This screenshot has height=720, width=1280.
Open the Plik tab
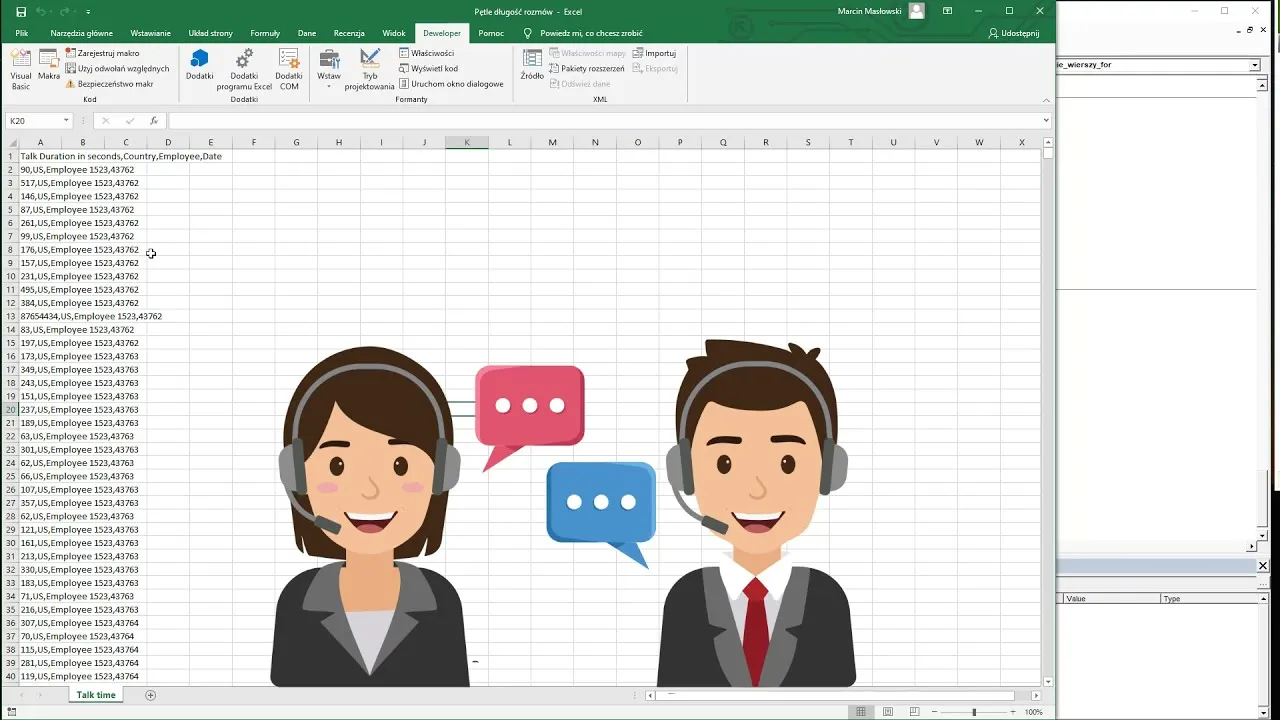pyautogui.click(x=22, y=33)
